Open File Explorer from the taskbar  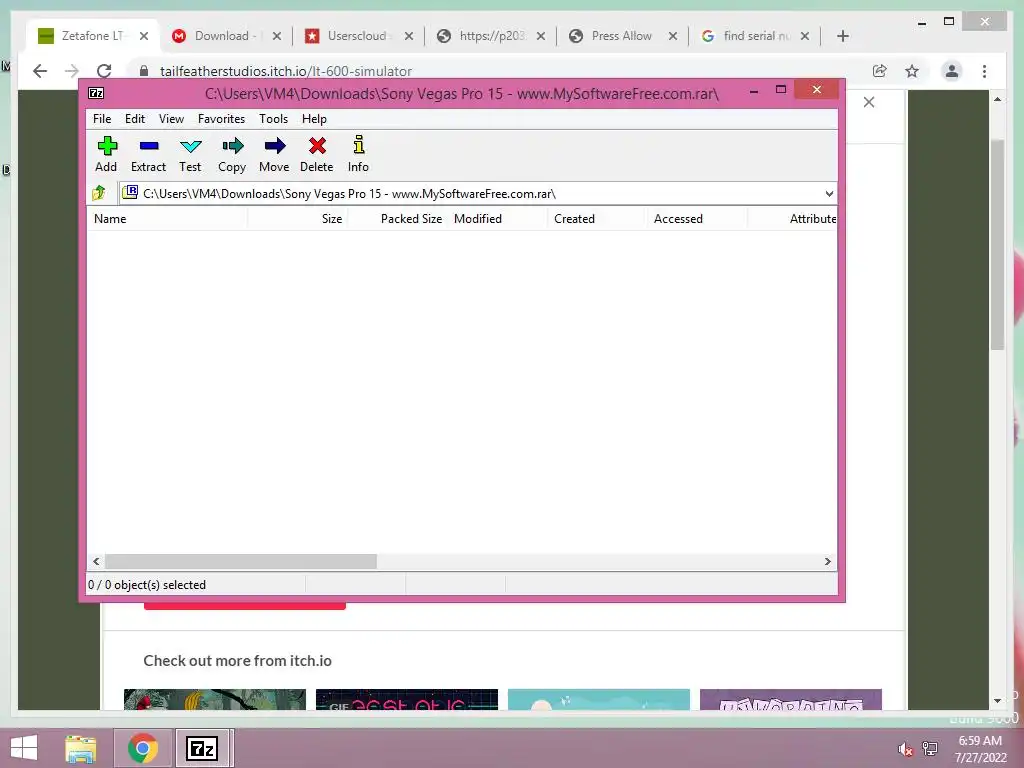[x=80, y=748]
